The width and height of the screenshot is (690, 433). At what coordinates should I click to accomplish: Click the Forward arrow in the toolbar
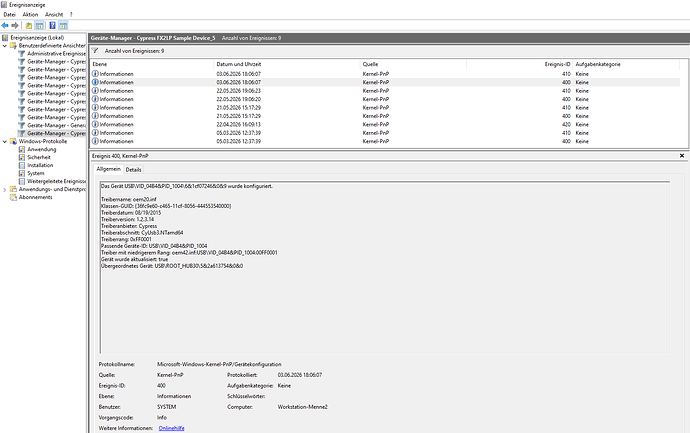pos(15,26)
